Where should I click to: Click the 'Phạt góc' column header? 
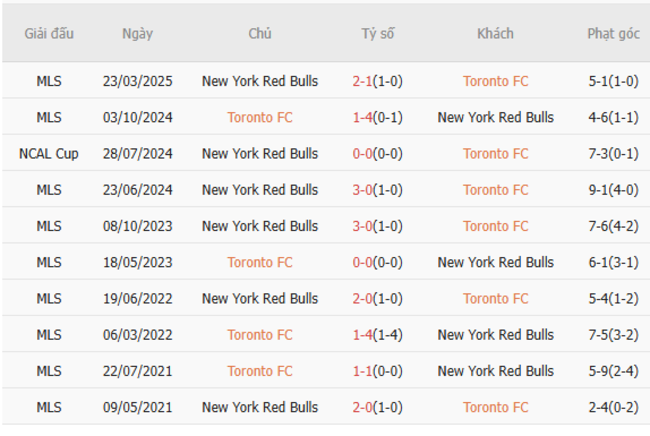[613, 33]
